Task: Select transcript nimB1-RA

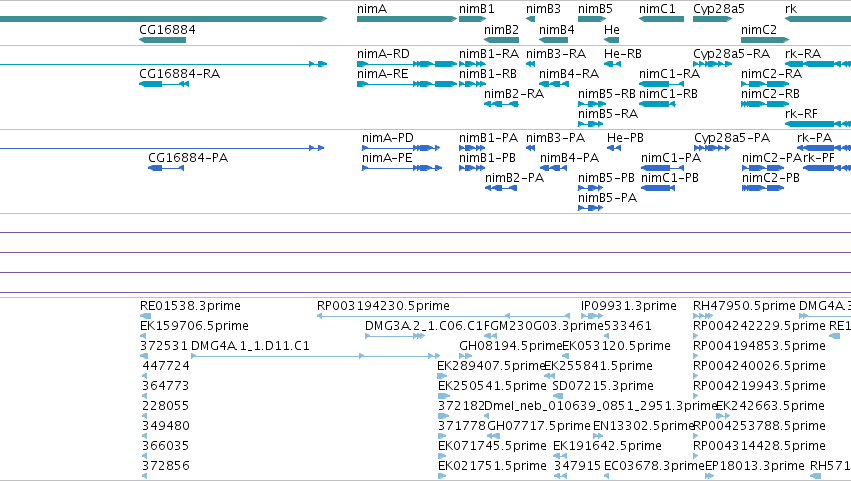Action: pyautogui.click(x=489, y=54)
